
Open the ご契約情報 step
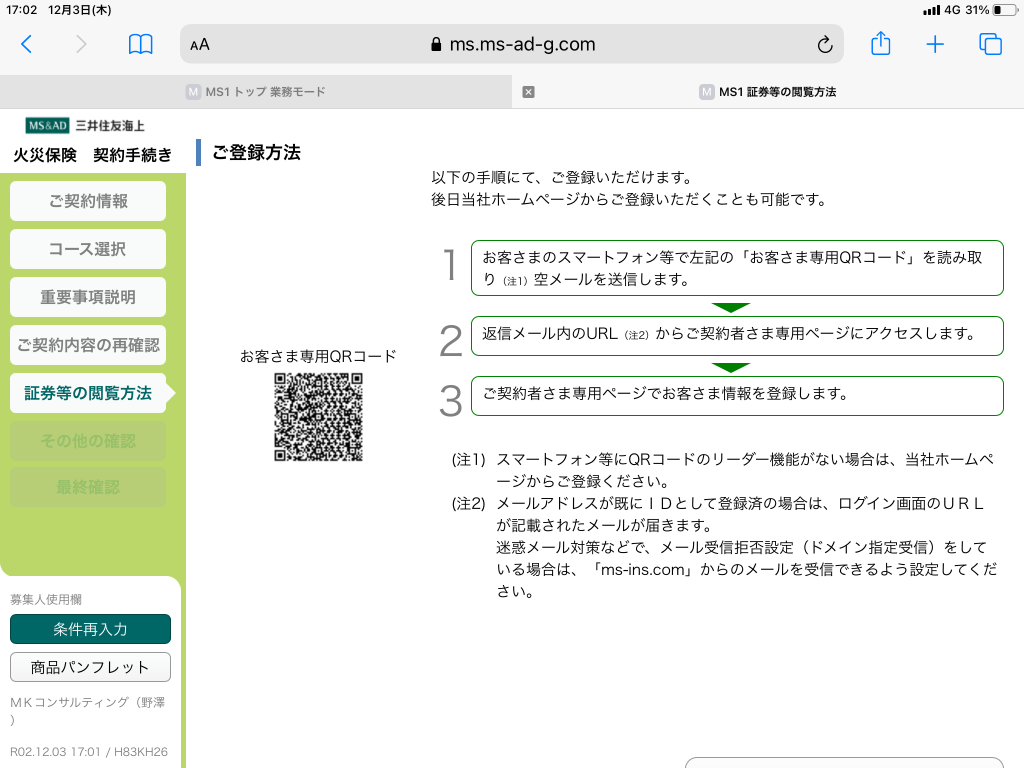88,201
